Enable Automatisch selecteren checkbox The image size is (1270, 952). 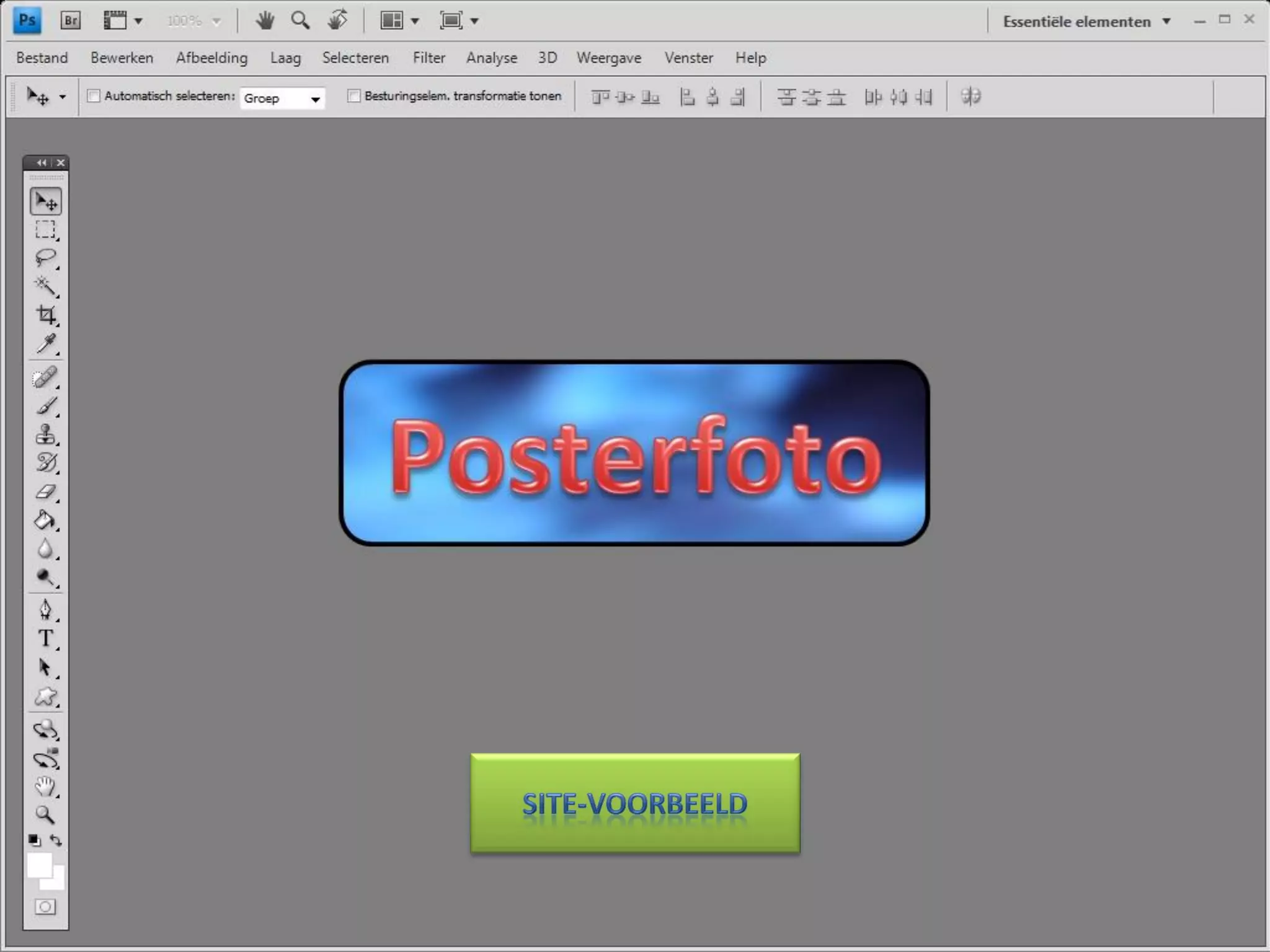point(94,96)
